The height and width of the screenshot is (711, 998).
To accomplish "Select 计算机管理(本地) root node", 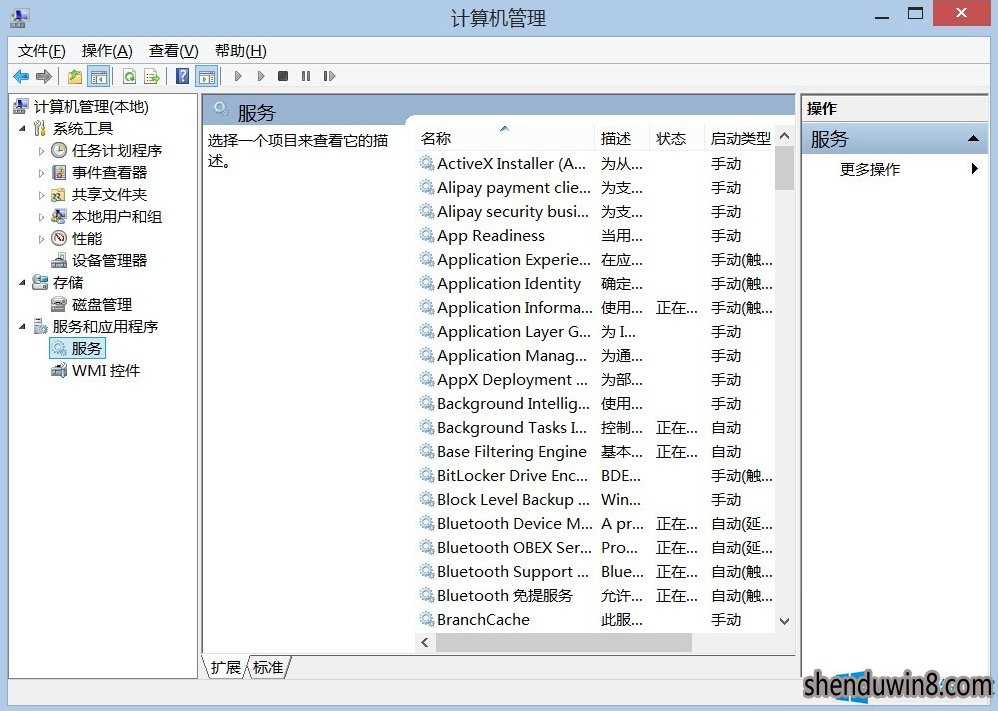I will coord(91,107).
